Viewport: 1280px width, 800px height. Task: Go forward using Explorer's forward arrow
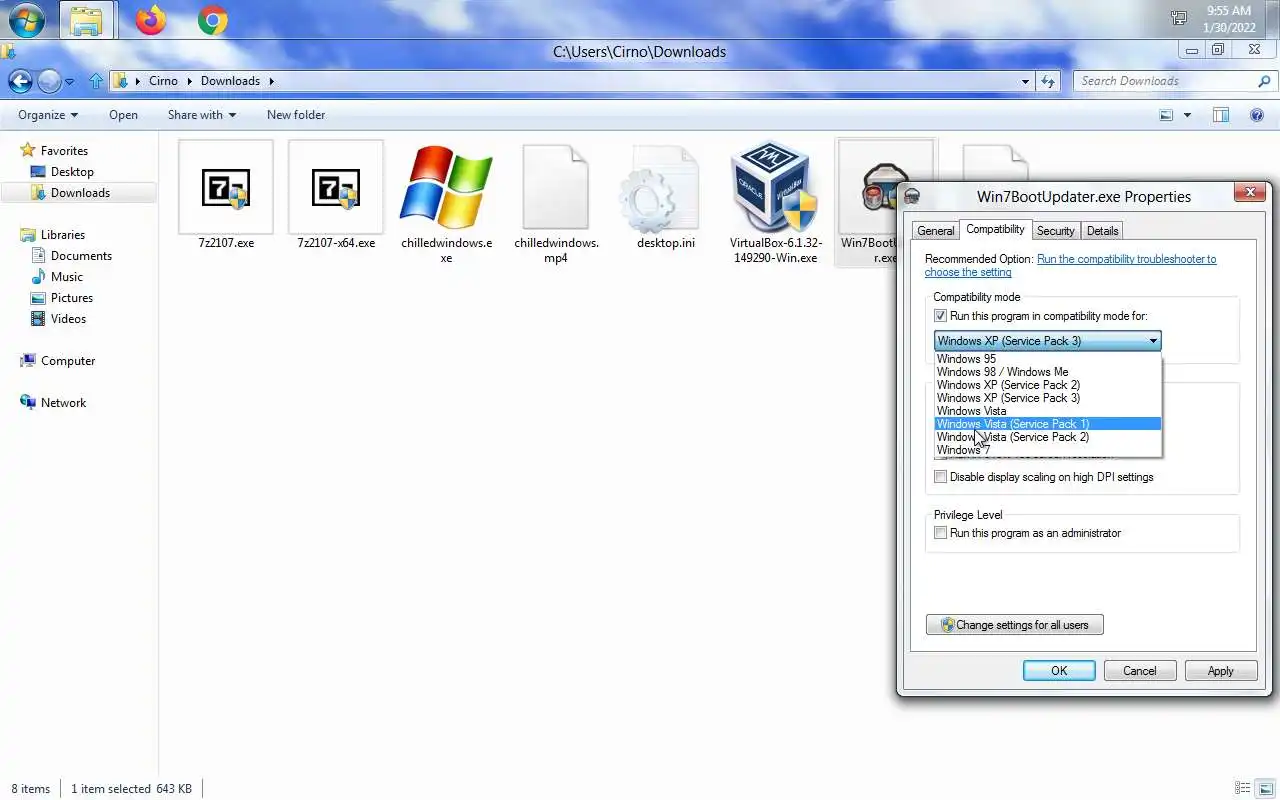(49, 81)
